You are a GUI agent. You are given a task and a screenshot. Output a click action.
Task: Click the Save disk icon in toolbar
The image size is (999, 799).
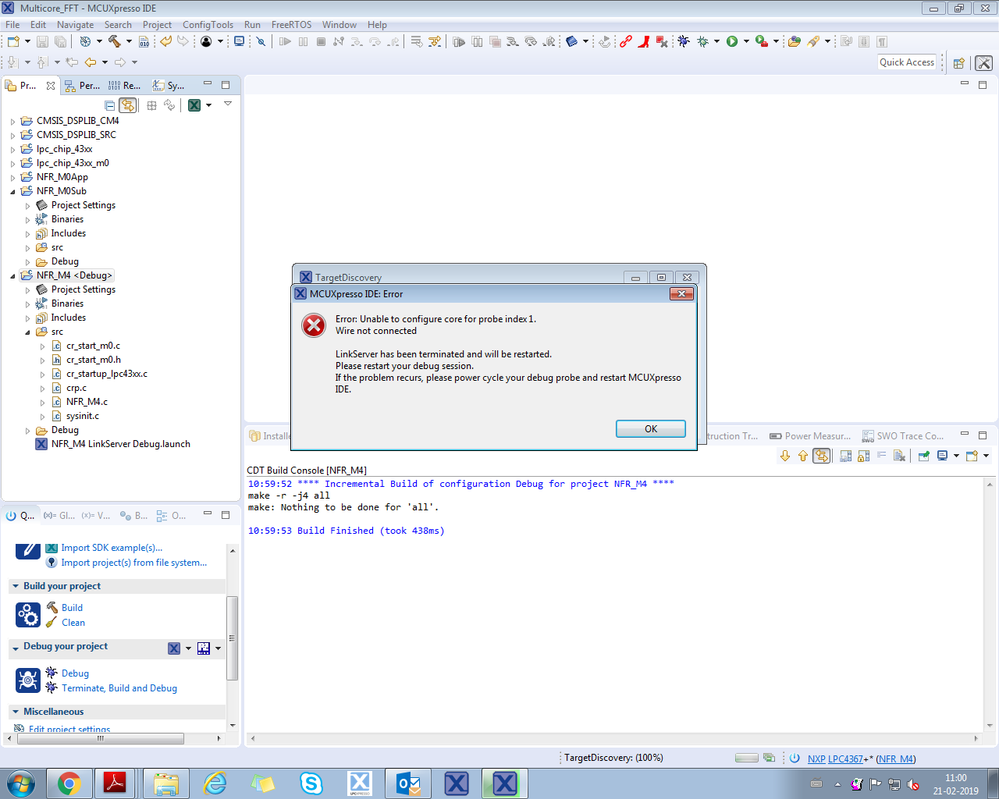pyautogui.click(x=42, y=41)
